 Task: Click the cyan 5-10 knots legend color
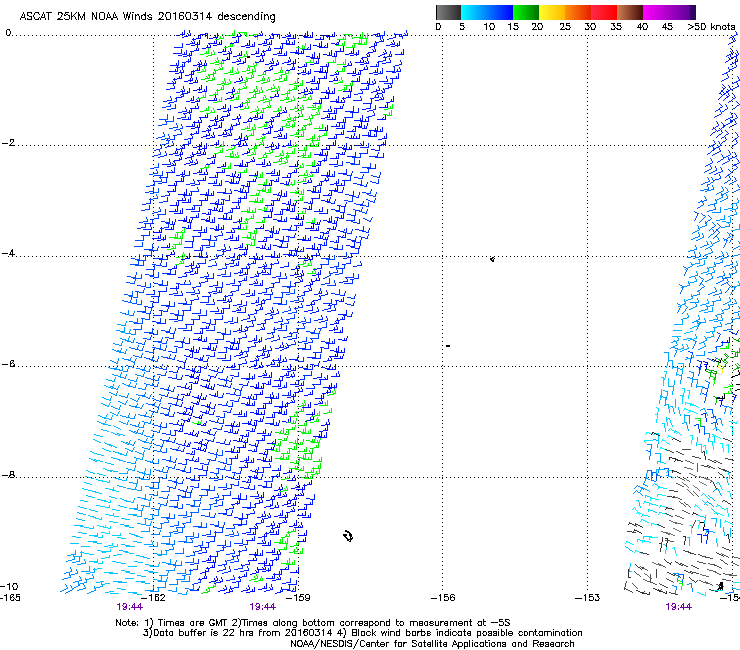[x=474, y=12]
